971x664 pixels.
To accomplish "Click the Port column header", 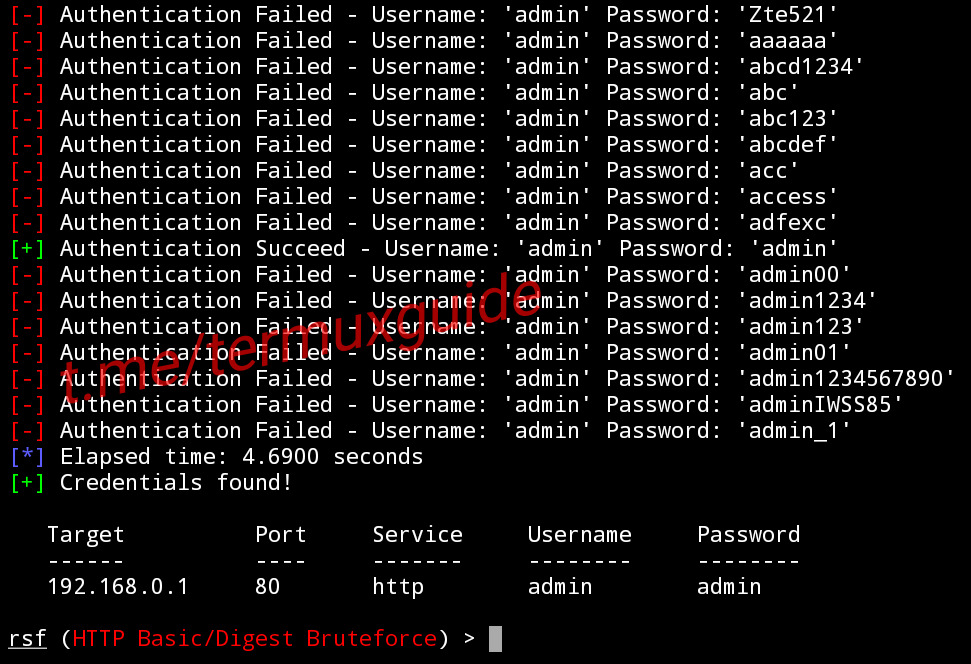I will coord(280,535).
